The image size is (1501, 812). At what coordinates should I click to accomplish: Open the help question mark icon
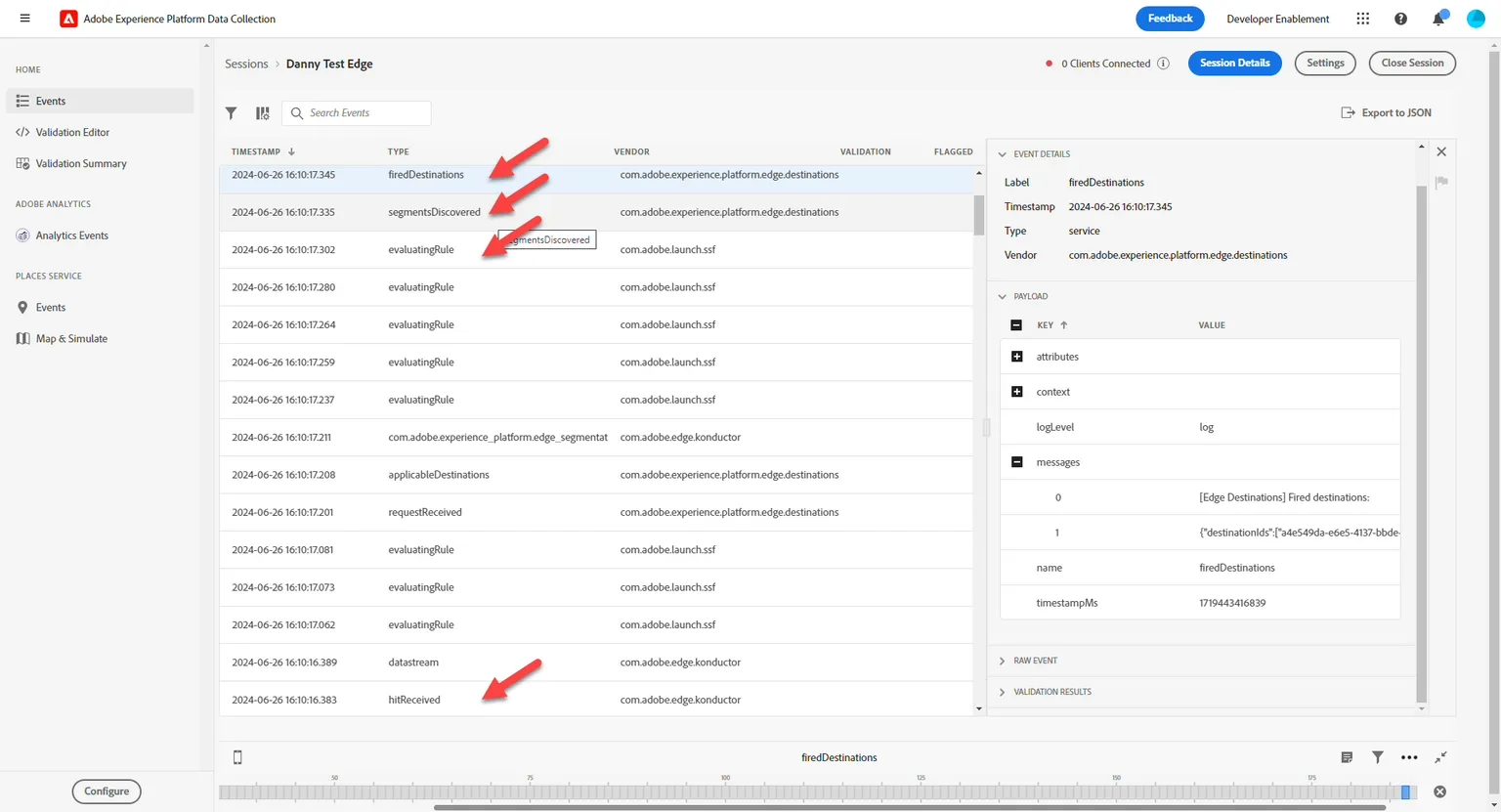coord(1400,19)
